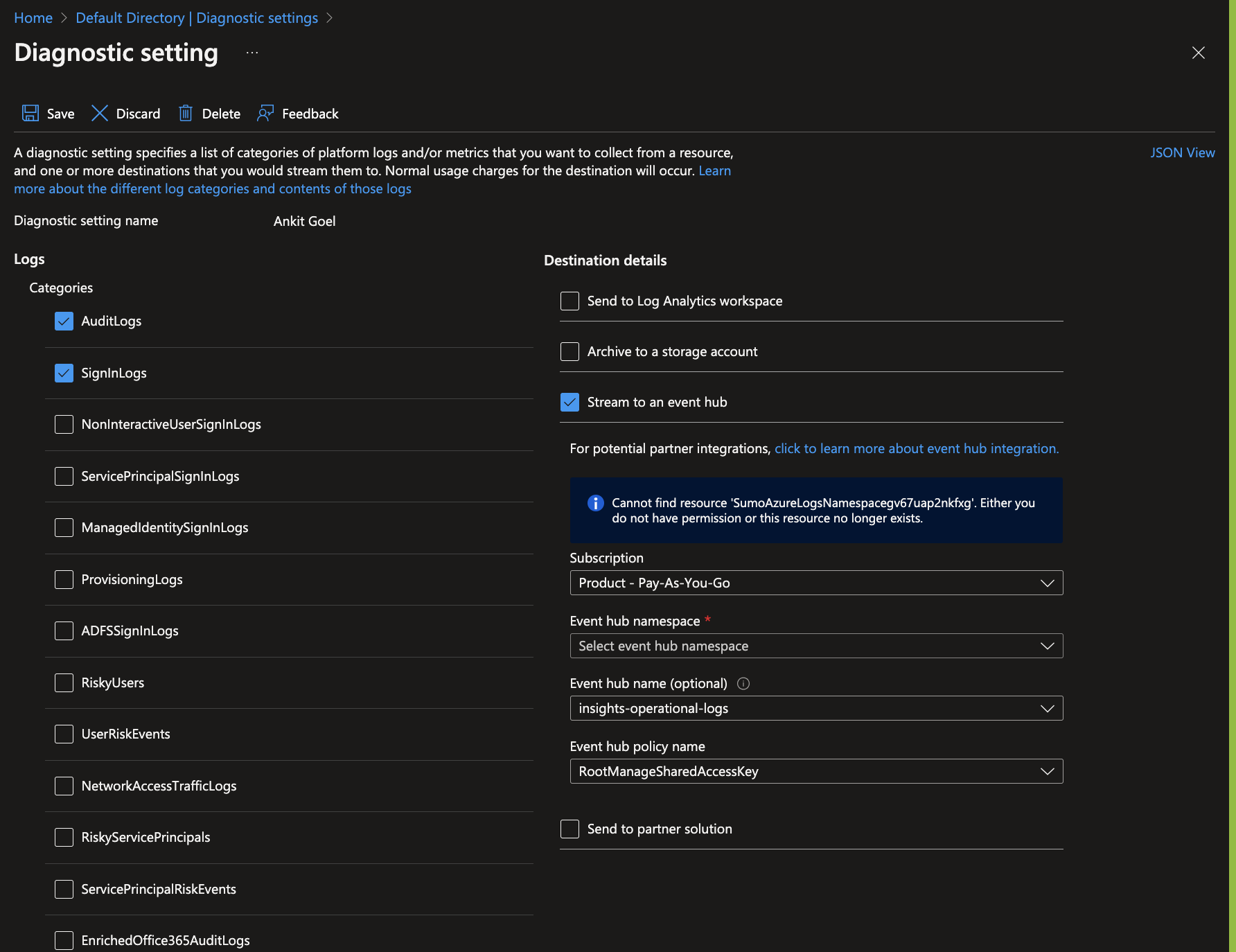The height and width of the screenshot is (952, 1236).
Task: Click the info icon in the resource warning banner
Action: click(595, 503)
